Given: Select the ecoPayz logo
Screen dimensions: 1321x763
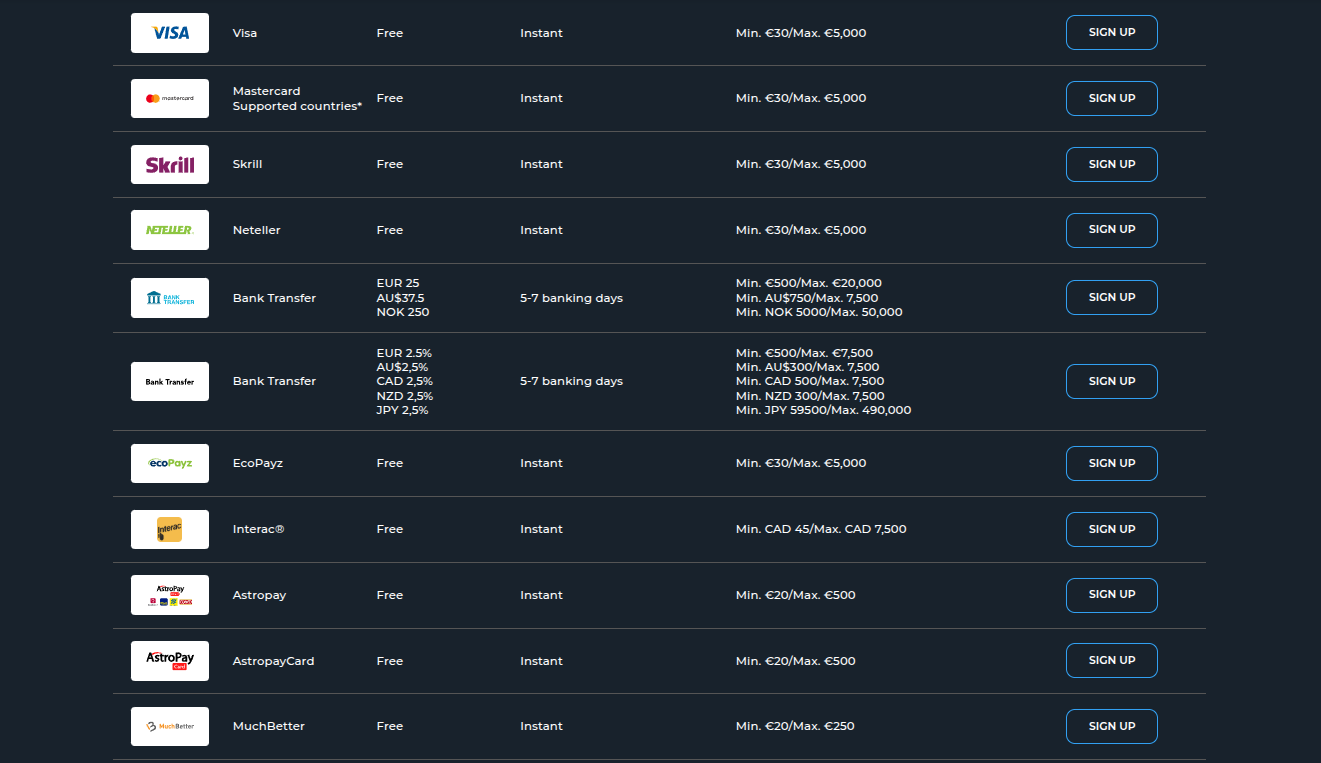Looking at the screenshot, I should pos(169,463).
